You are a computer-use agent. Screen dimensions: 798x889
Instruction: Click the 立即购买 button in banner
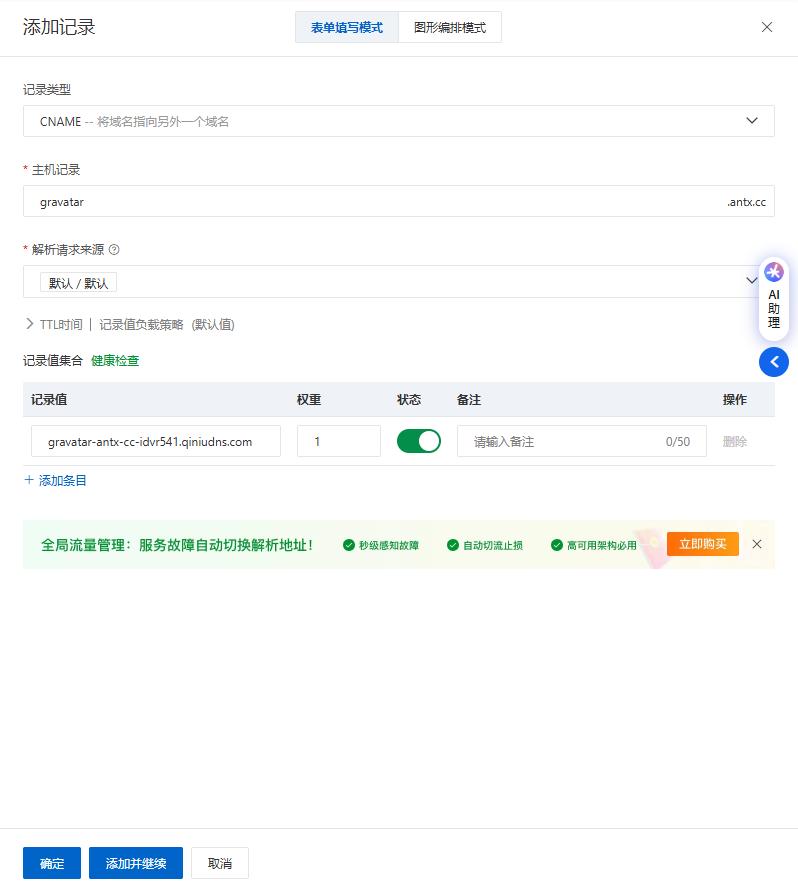click(702, 544)
